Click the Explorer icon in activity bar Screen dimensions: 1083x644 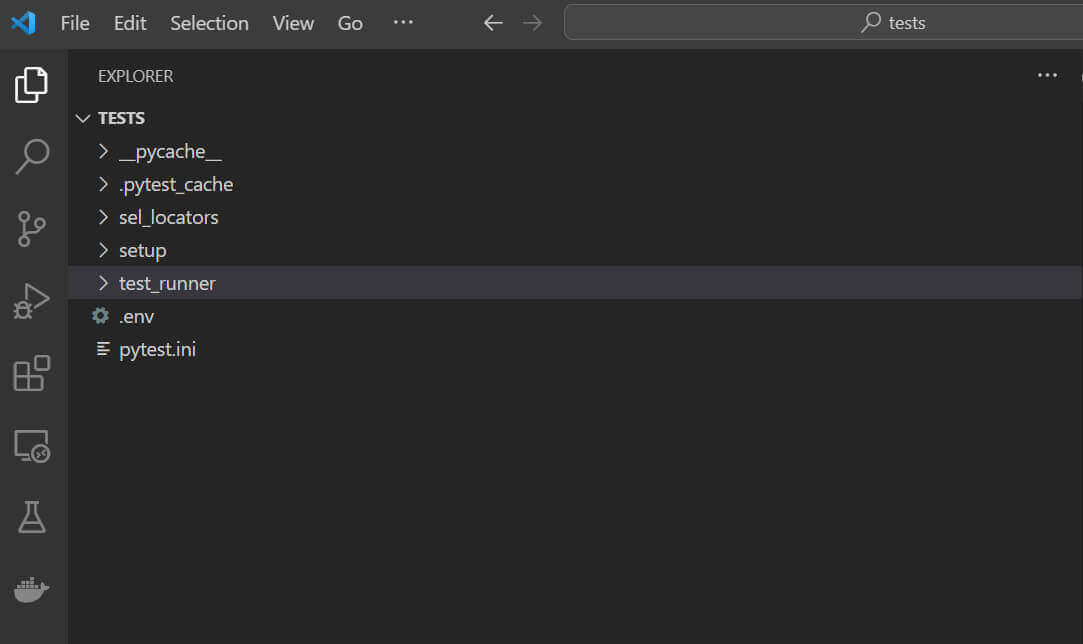33,86
